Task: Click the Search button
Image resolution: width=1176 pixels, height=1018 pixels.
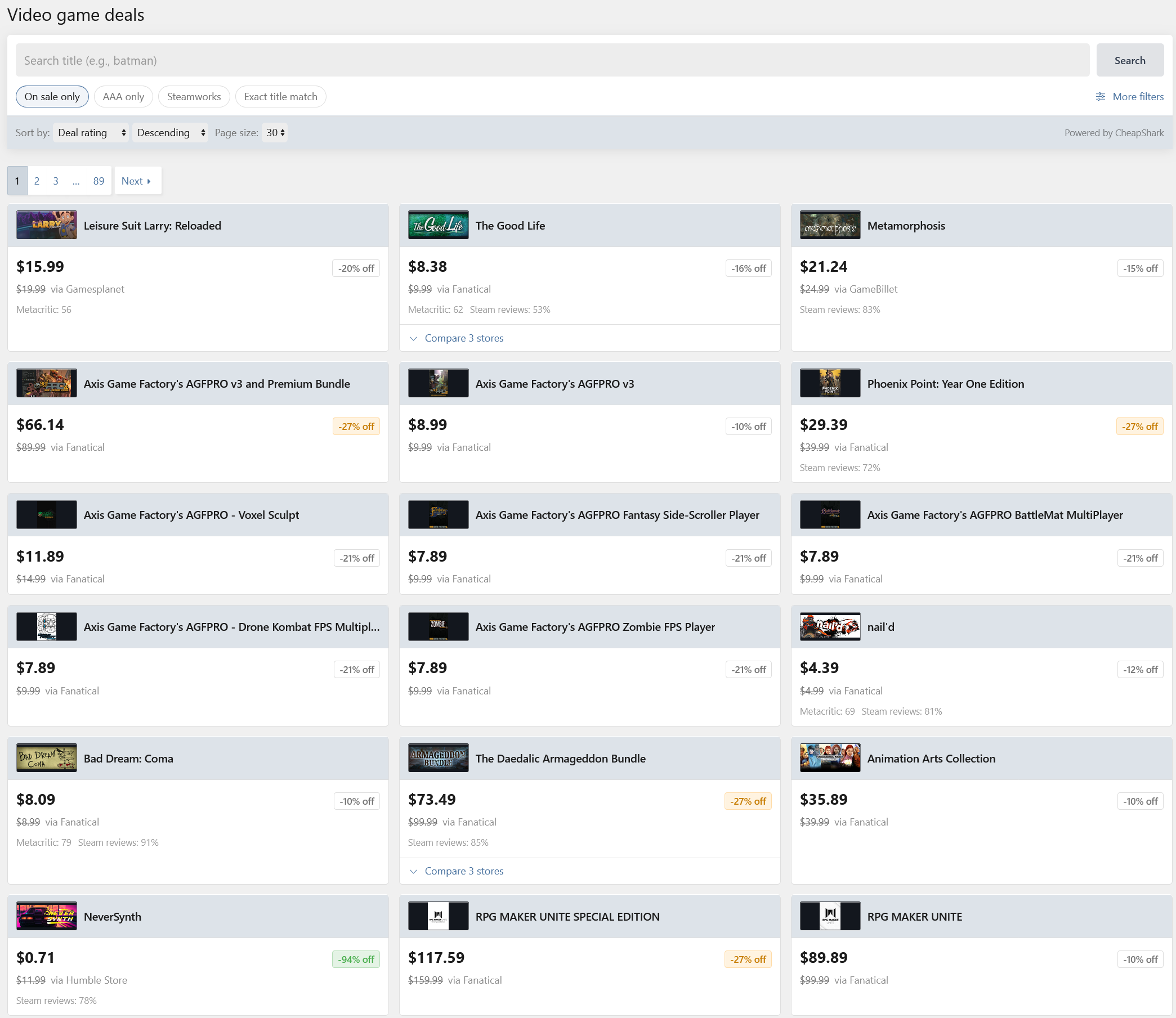Action: (x=1129, y=60)
